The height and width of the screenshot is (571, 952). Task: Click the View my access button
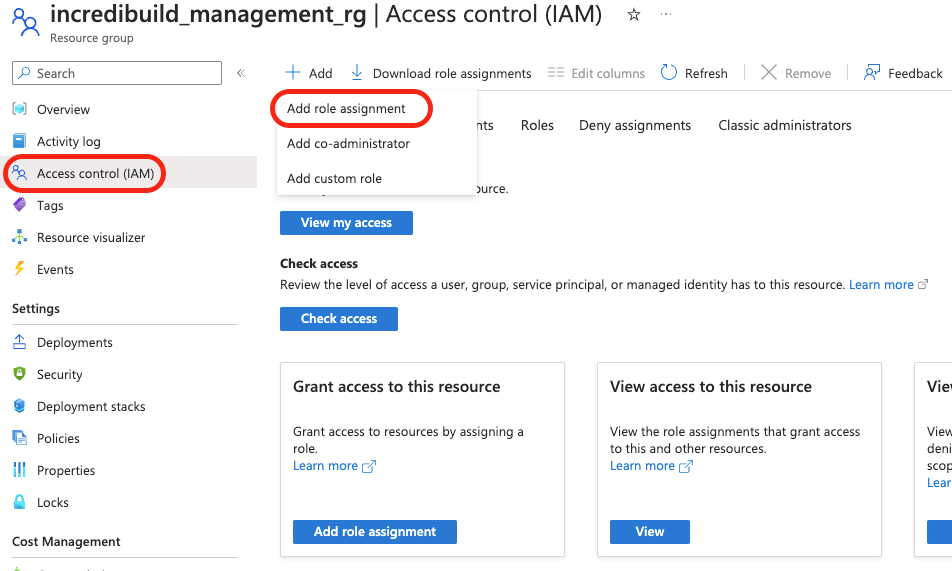pos(346,222)
